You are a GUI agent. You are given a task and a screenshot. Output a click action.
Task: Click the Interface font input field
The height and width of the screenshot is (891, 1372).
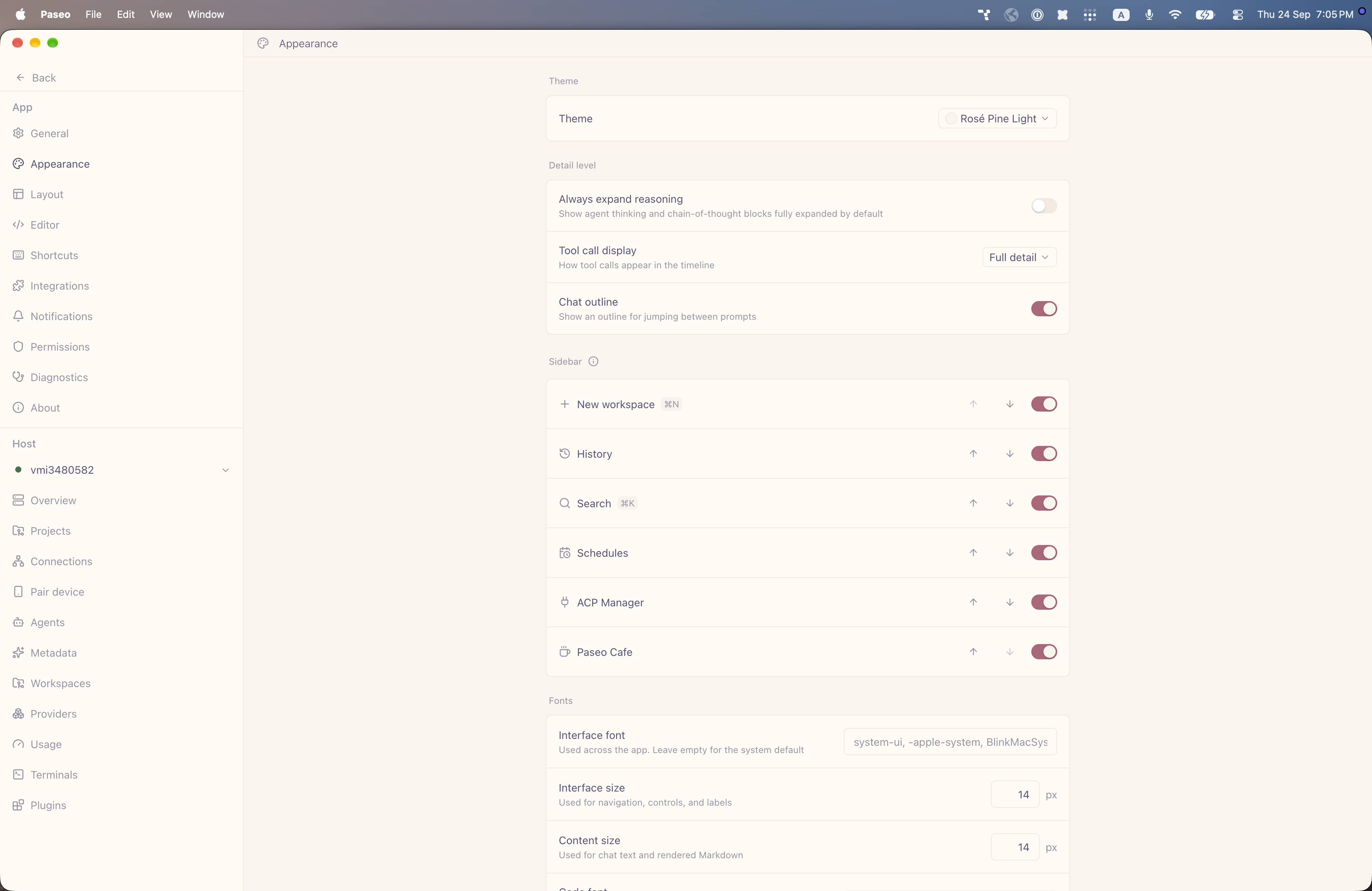(950, 742)
